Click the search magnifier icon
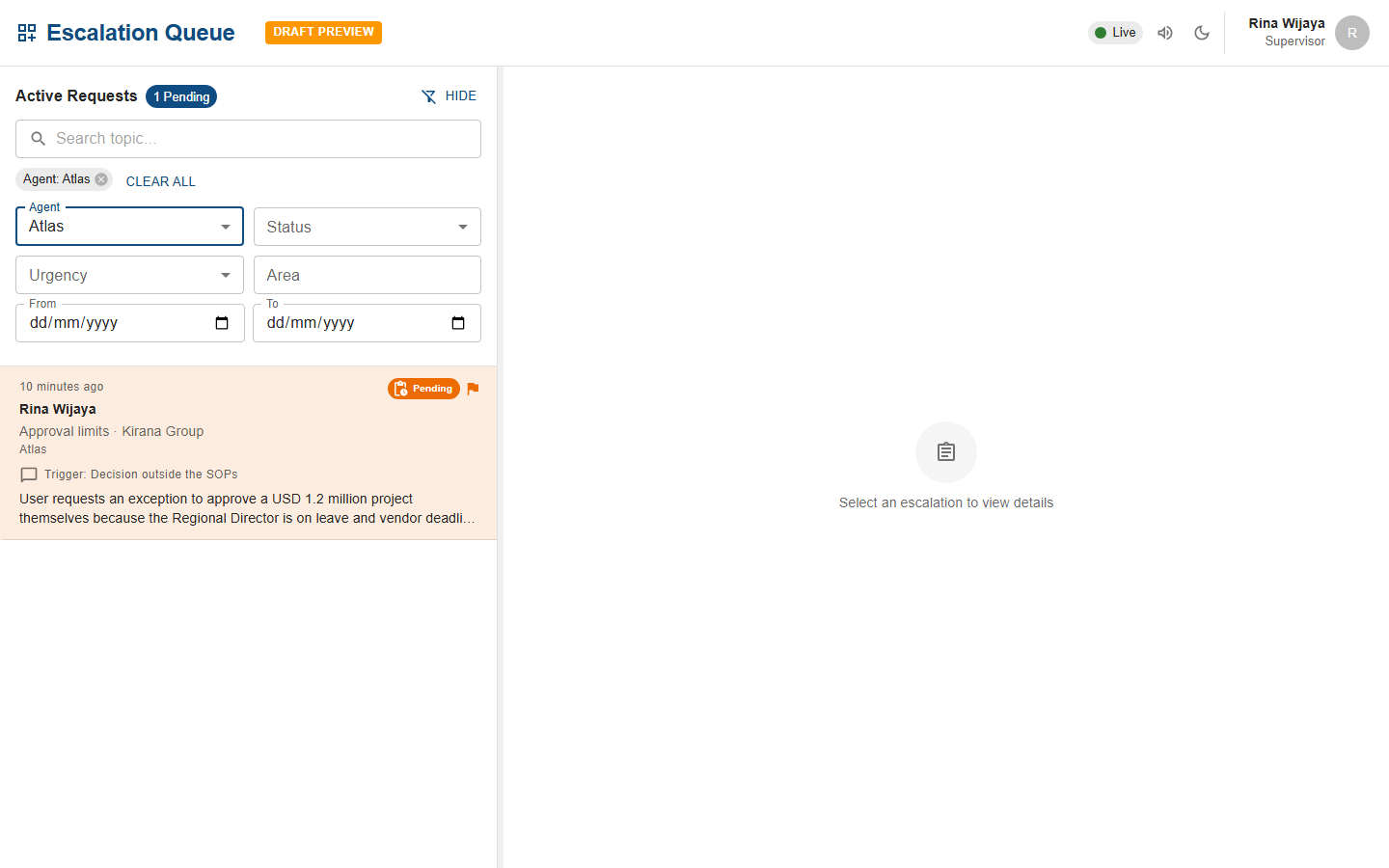 (39, 139)
